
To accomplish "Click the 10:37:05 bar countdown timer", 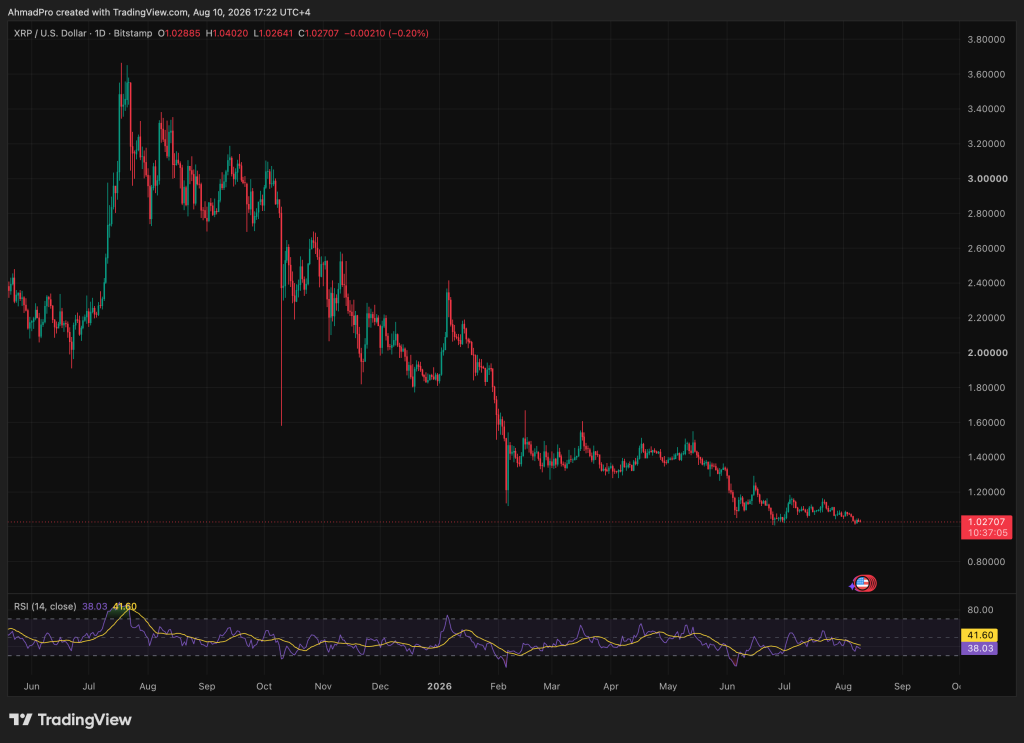I will pos(987,533).
